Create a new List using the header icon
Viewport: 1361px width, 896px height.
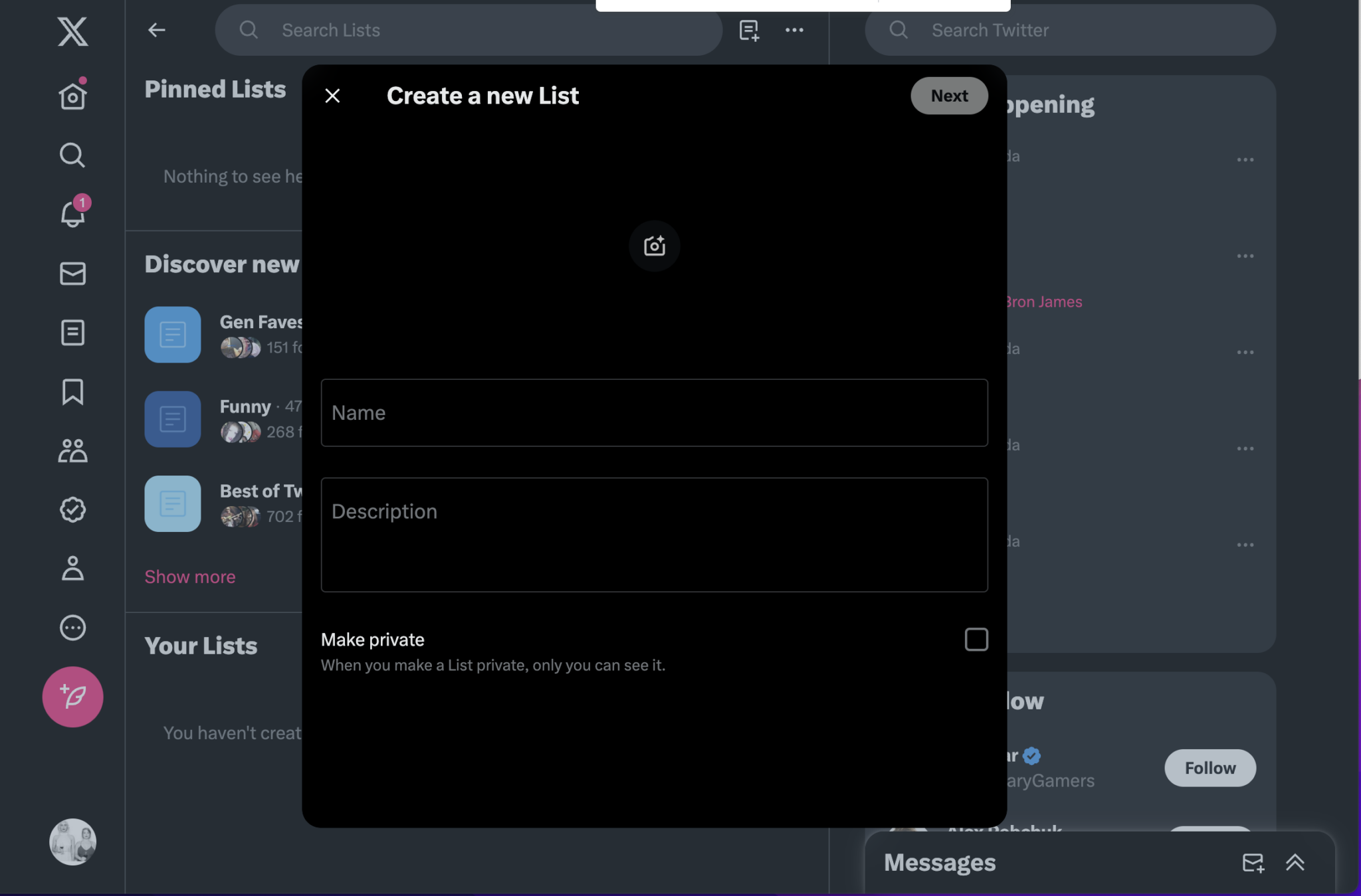[x=748, y=30]
